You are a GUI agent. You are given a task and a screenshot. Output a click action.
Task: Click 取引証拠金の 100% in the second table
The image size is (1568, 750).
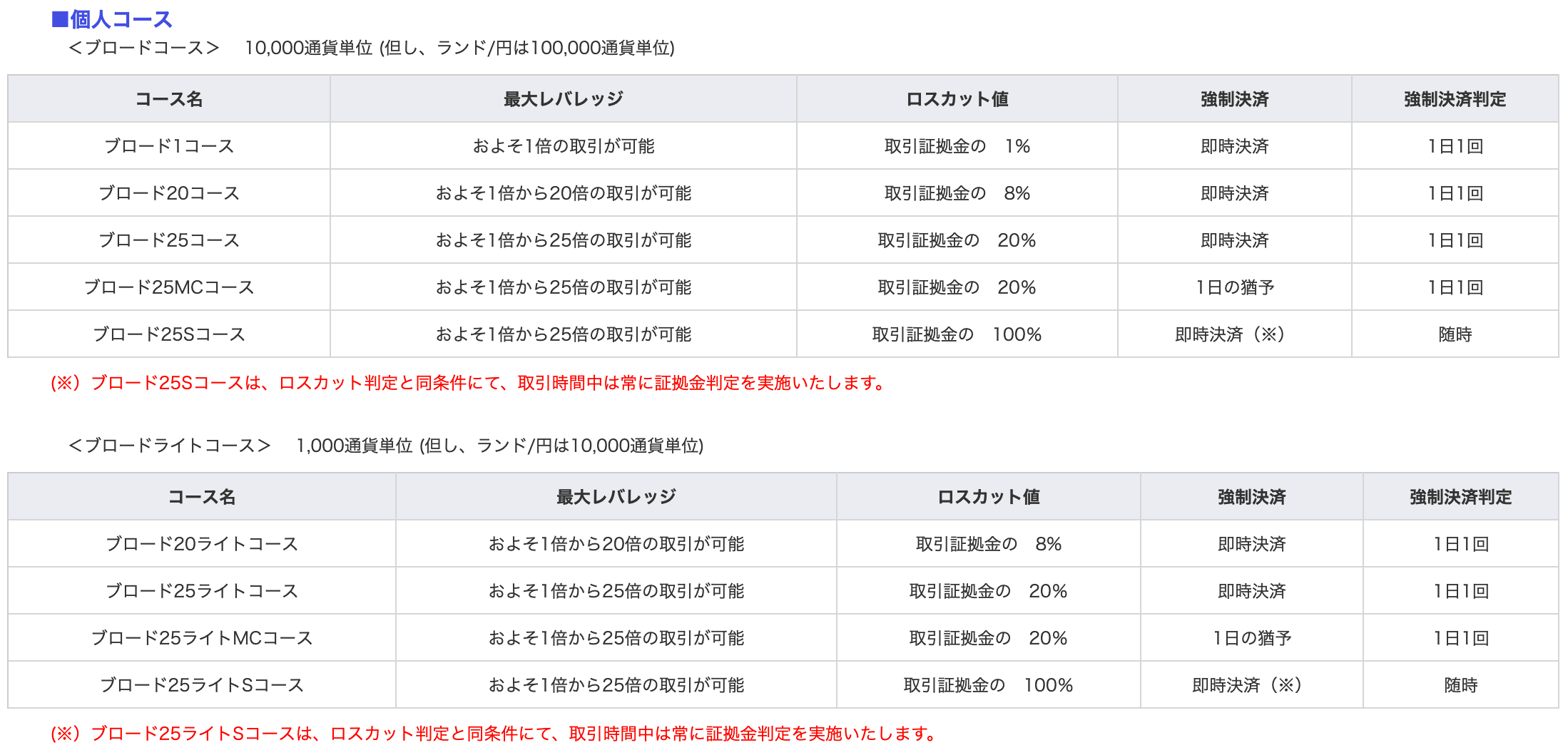click(988, 685)
